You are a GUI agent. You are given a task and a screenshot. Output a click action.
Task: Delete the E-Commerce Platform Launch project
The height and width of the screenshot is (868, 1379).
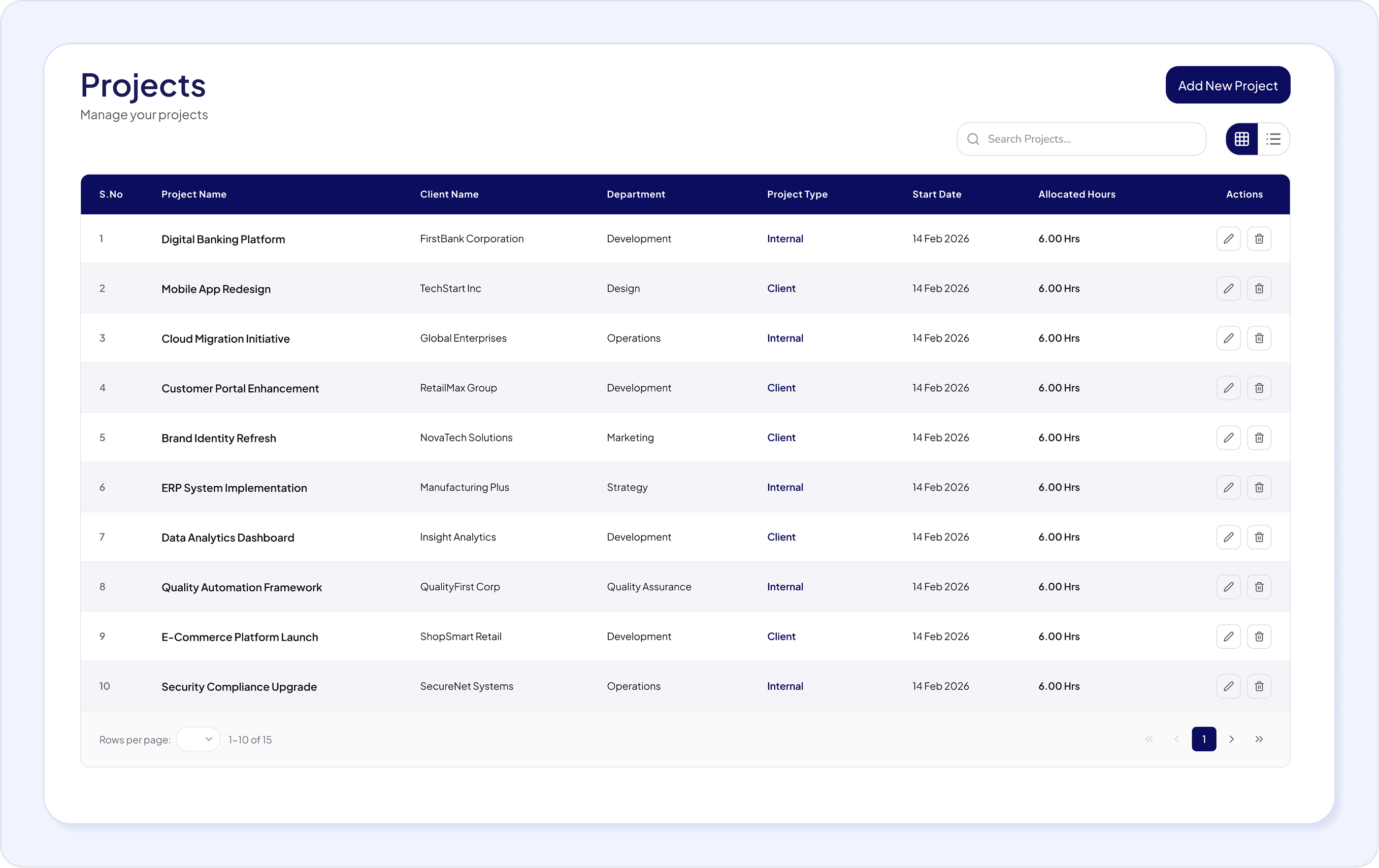click(1259, 637)
